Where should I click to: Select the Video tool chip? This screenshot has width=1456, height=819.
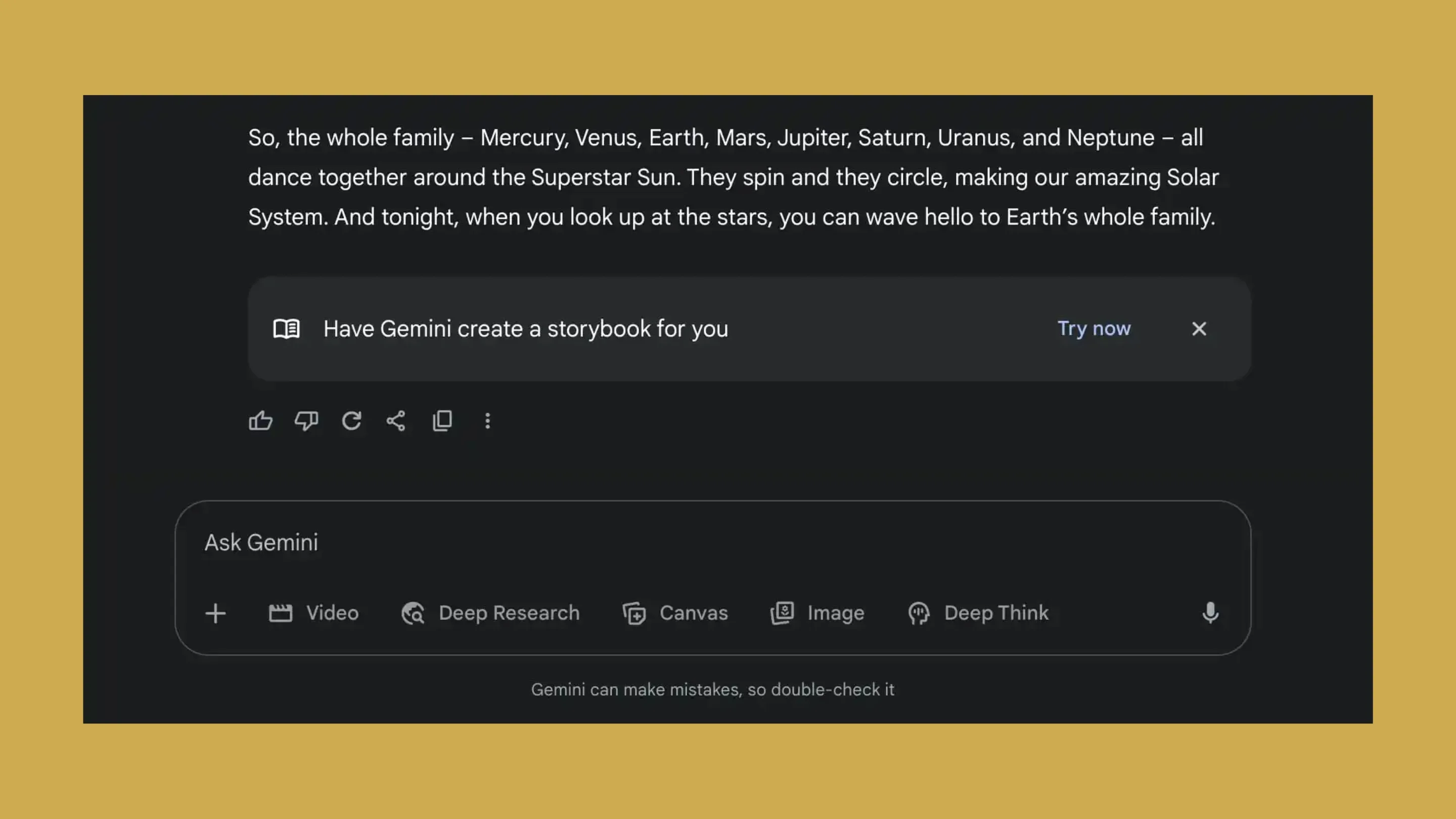tap(313, 613)
